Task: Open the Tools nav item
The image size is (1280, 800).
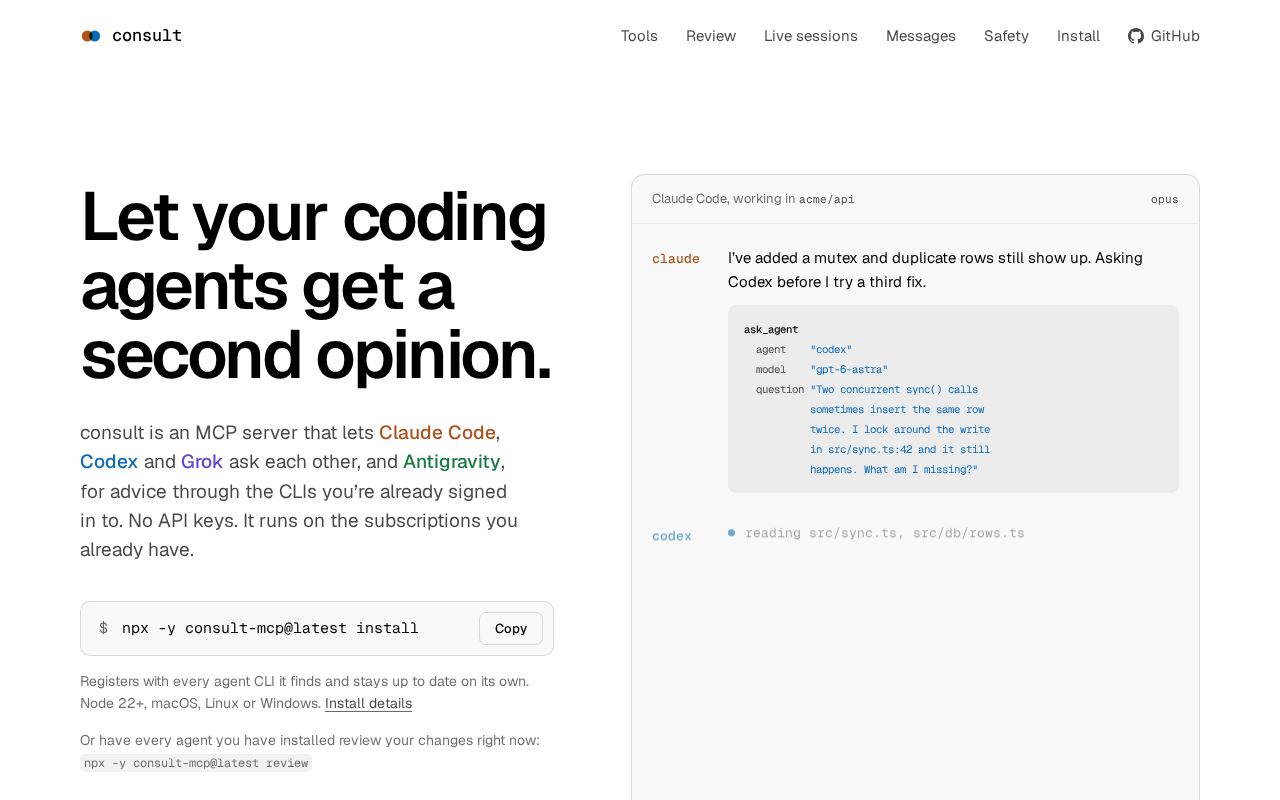Action: tap(639, 36)
